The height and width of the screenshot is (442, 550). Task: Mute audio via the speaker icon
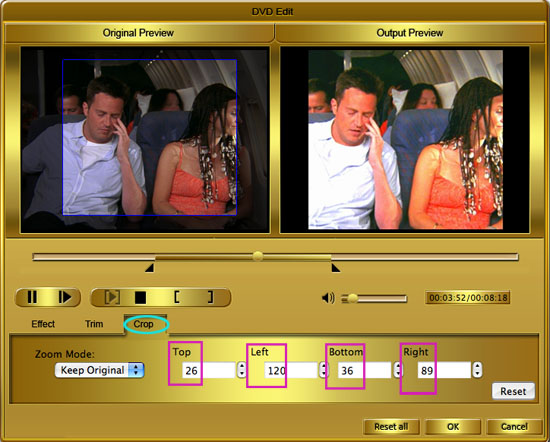pyautogui.click(x=328, y=298)
